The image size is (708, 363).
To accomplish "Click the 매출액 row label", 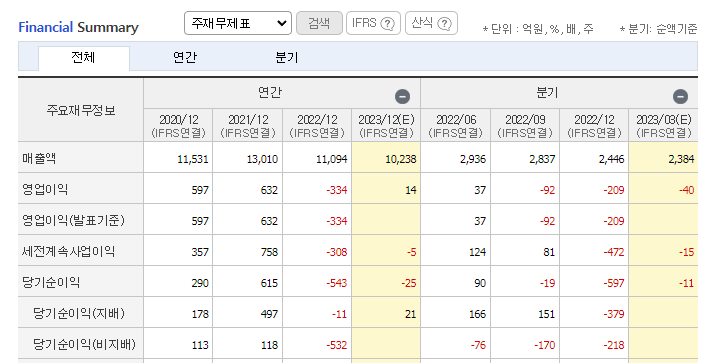I will [39, 158].
